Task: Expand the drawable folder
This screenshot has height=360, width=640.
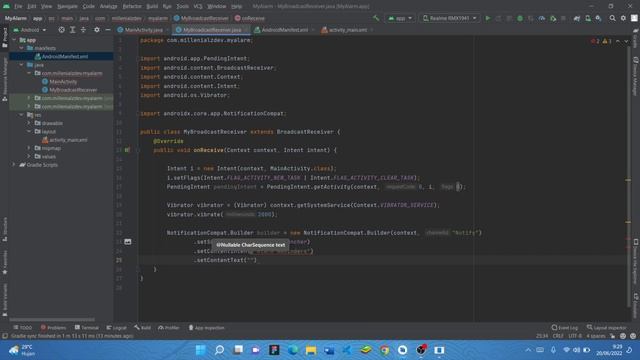Action: click(x=29, y=123)
